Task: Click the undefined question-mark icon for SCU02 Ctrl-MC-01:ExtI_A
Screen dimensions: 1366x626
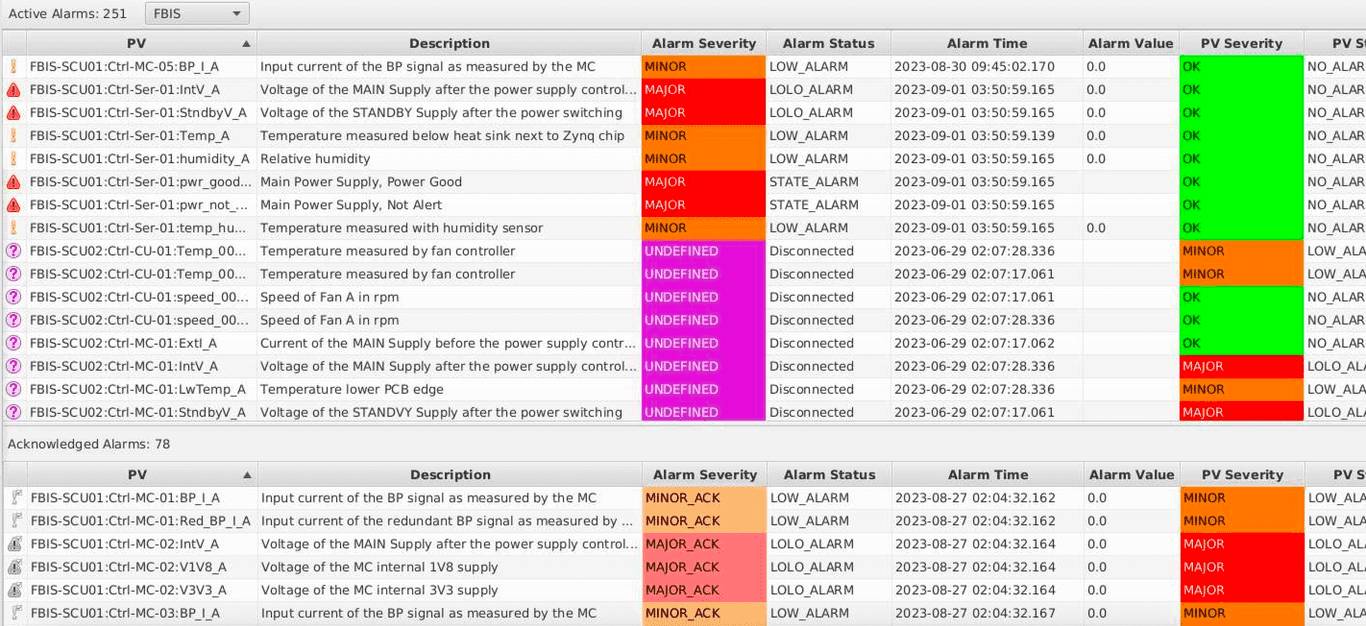Action: 14,343
